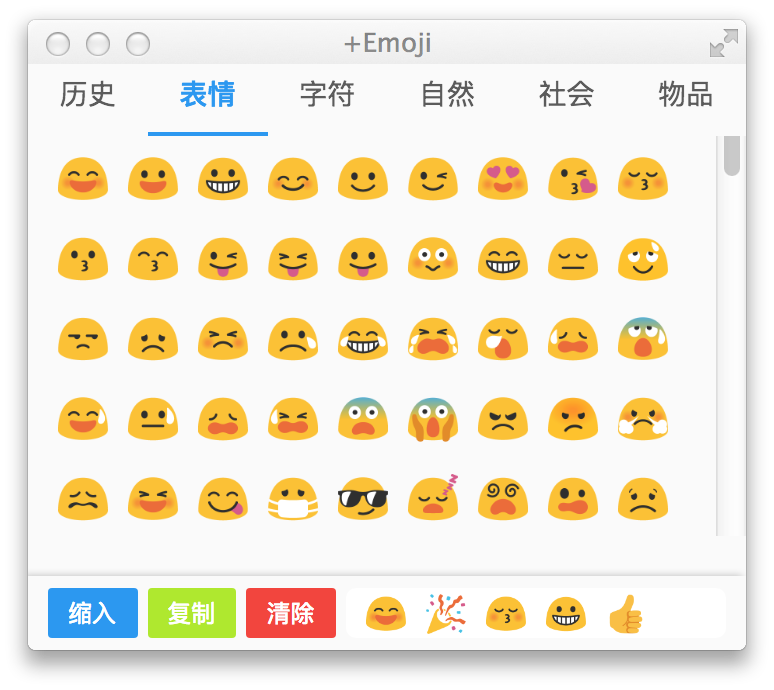Select the medical mask face emoji
Image resolution: width=774 pixels, height=690 pixels.
tap(293, 498)
